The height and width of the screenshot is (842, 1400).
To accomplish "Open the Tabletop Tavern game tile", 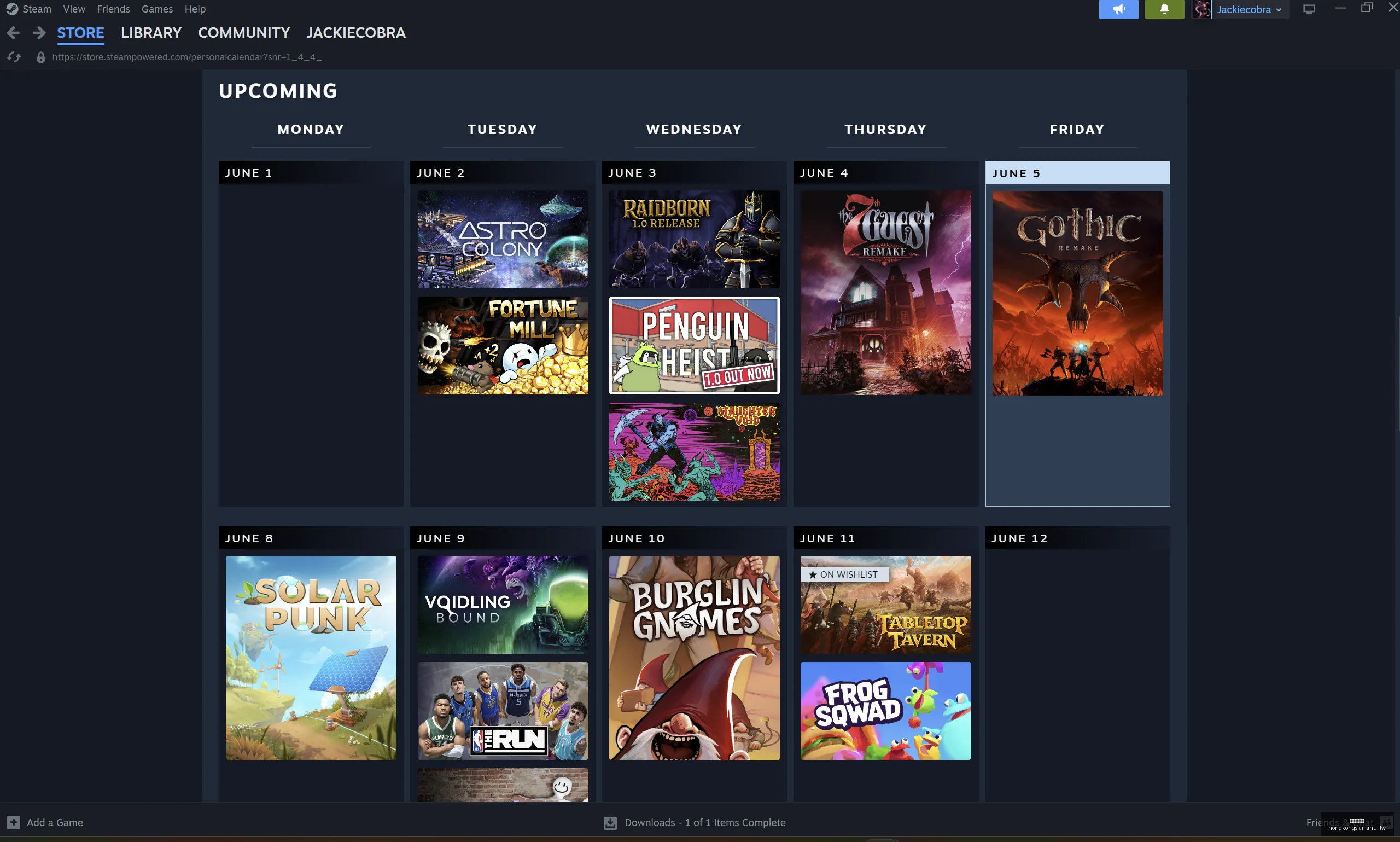I will click(x=886, y=605).
